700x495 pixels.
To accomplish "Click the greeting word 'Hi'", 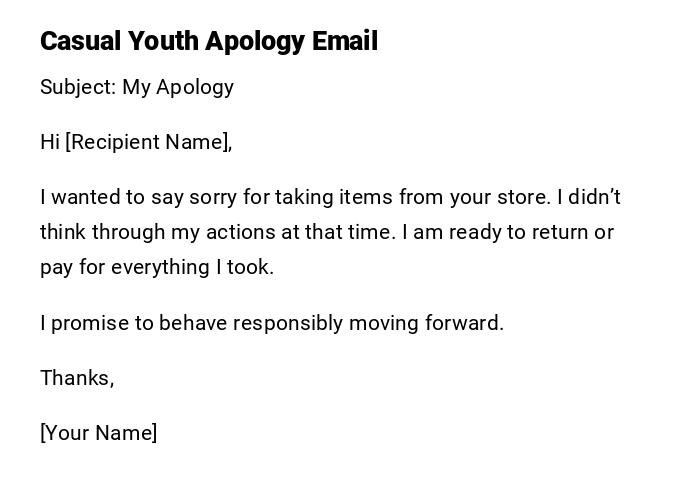I will (x=49, y=142).
